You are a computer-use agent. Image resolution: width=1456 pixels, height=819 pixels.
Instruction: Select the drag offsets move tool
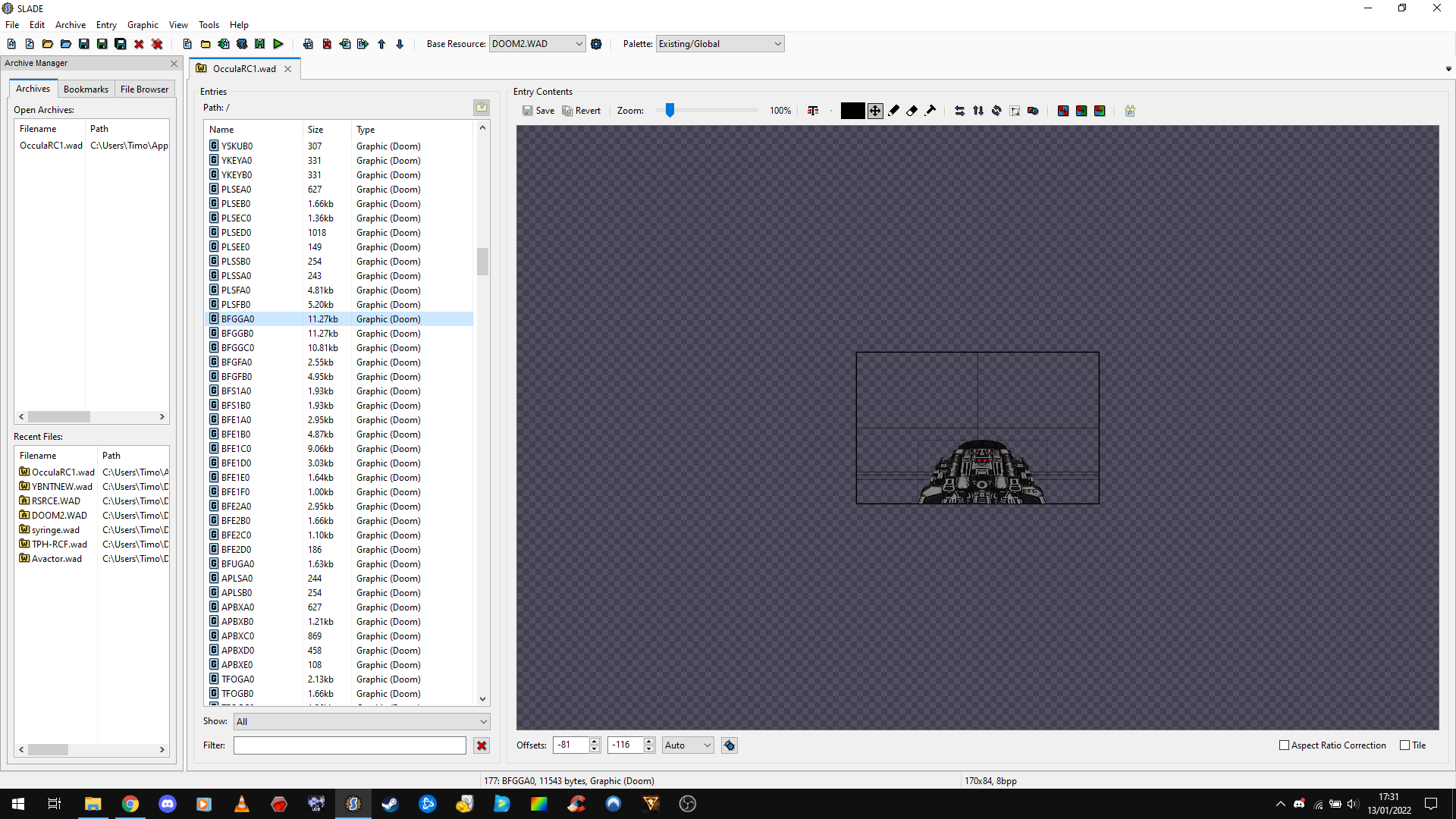tap(875, 111)
